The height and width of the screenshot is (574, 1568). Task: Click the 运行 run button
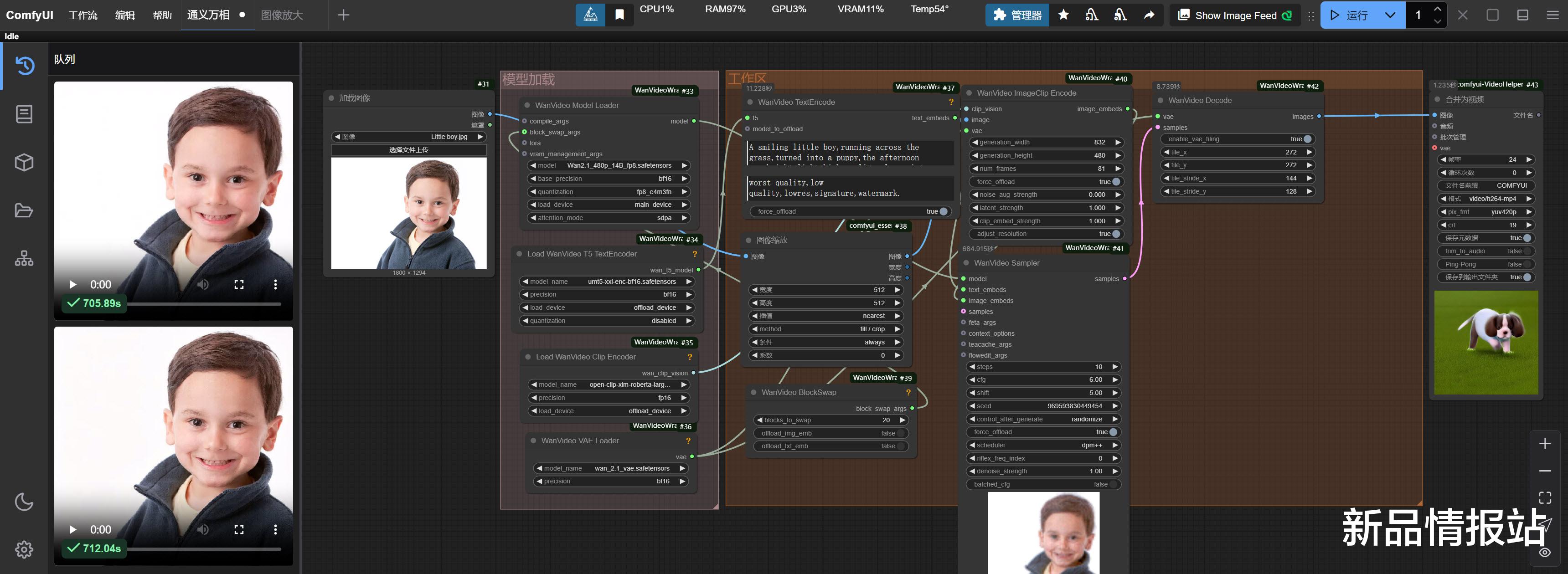[1350, 15]
